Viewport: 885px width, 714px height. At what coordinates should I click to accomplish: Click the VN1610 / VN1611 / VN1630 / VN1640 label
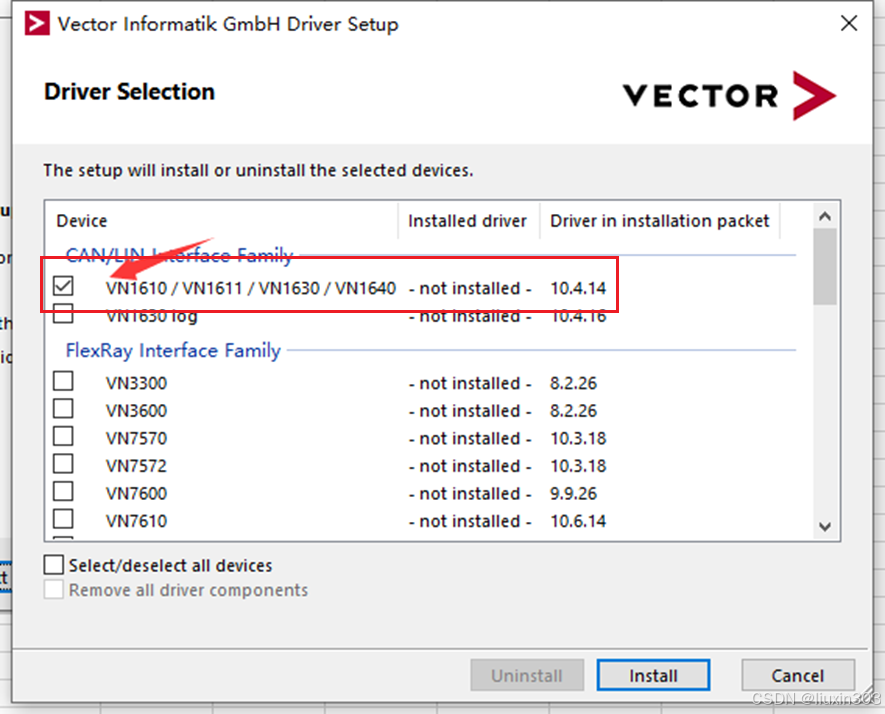coord(251,288)
